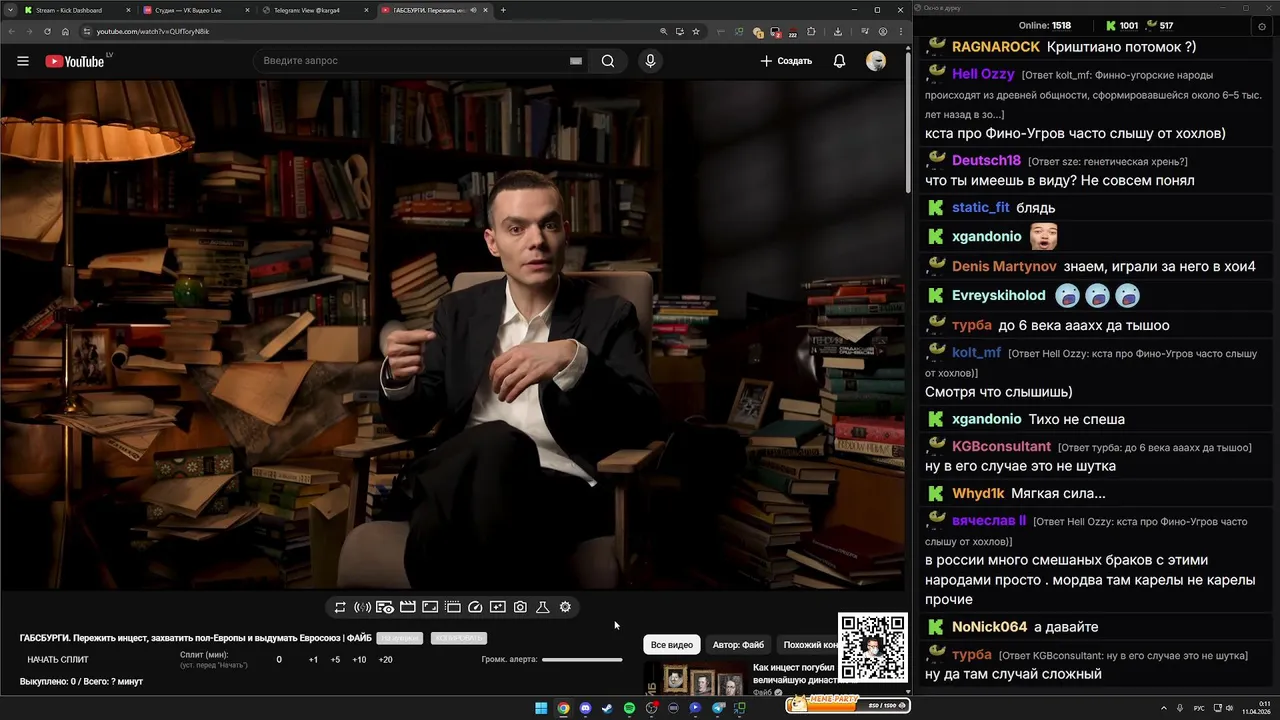Screen dimensions: 1280x720
Task: Open Spotify from the taskbar
Action: point(629,708)
